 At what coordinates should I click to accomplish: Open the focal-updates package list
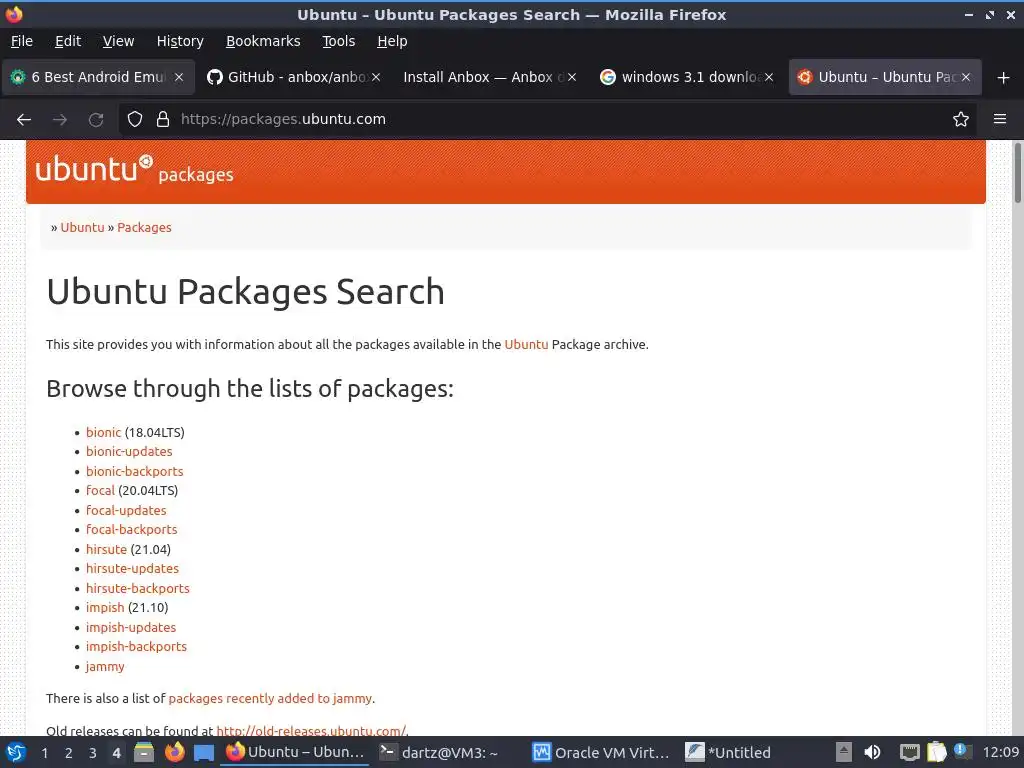(126, 511)
